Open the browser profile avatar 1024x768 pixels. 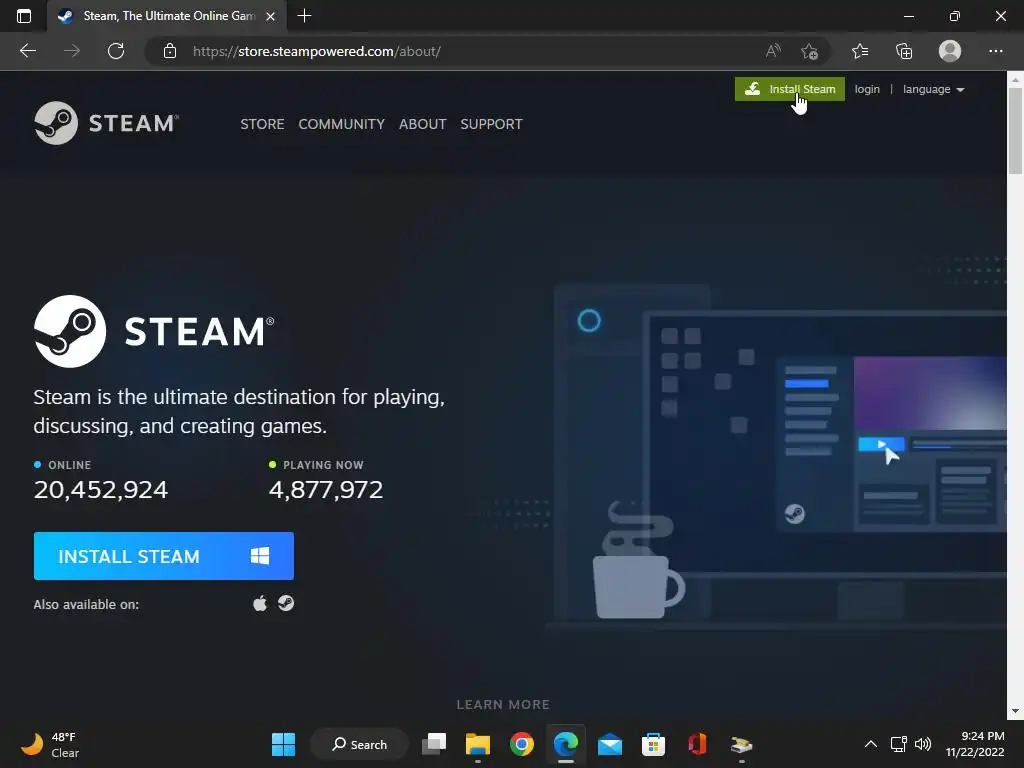coord(950,51)
